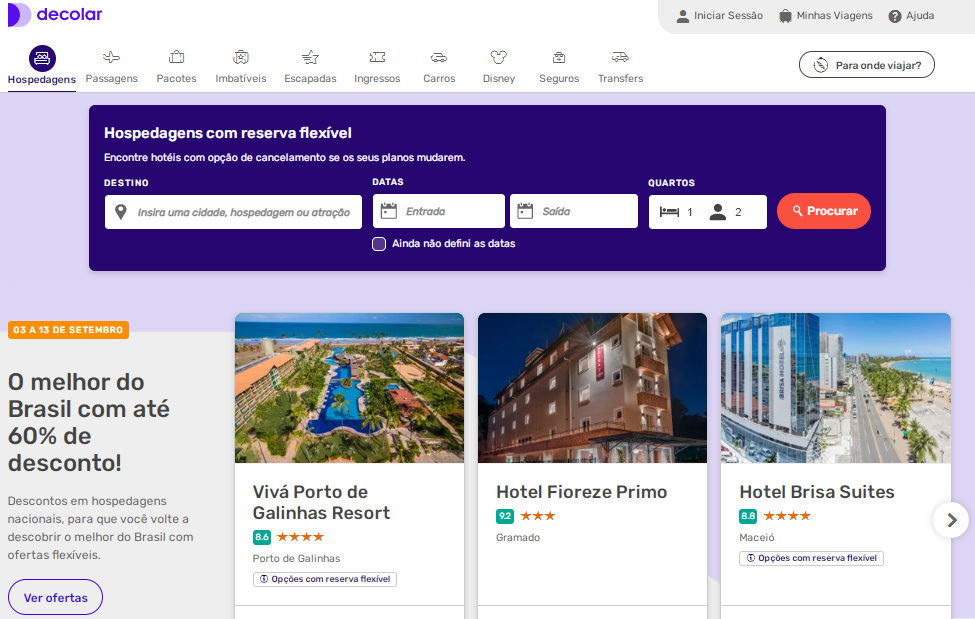975x619 pixels.
Task: Click the 'Para onde viajar?' button
Action: (x=867, y=65)
